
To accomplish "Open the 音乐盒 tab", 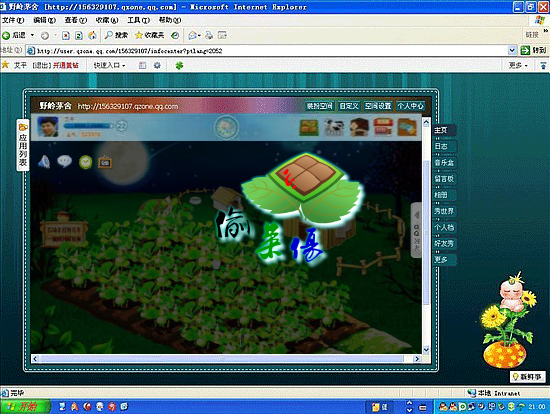I will (444, 162).
